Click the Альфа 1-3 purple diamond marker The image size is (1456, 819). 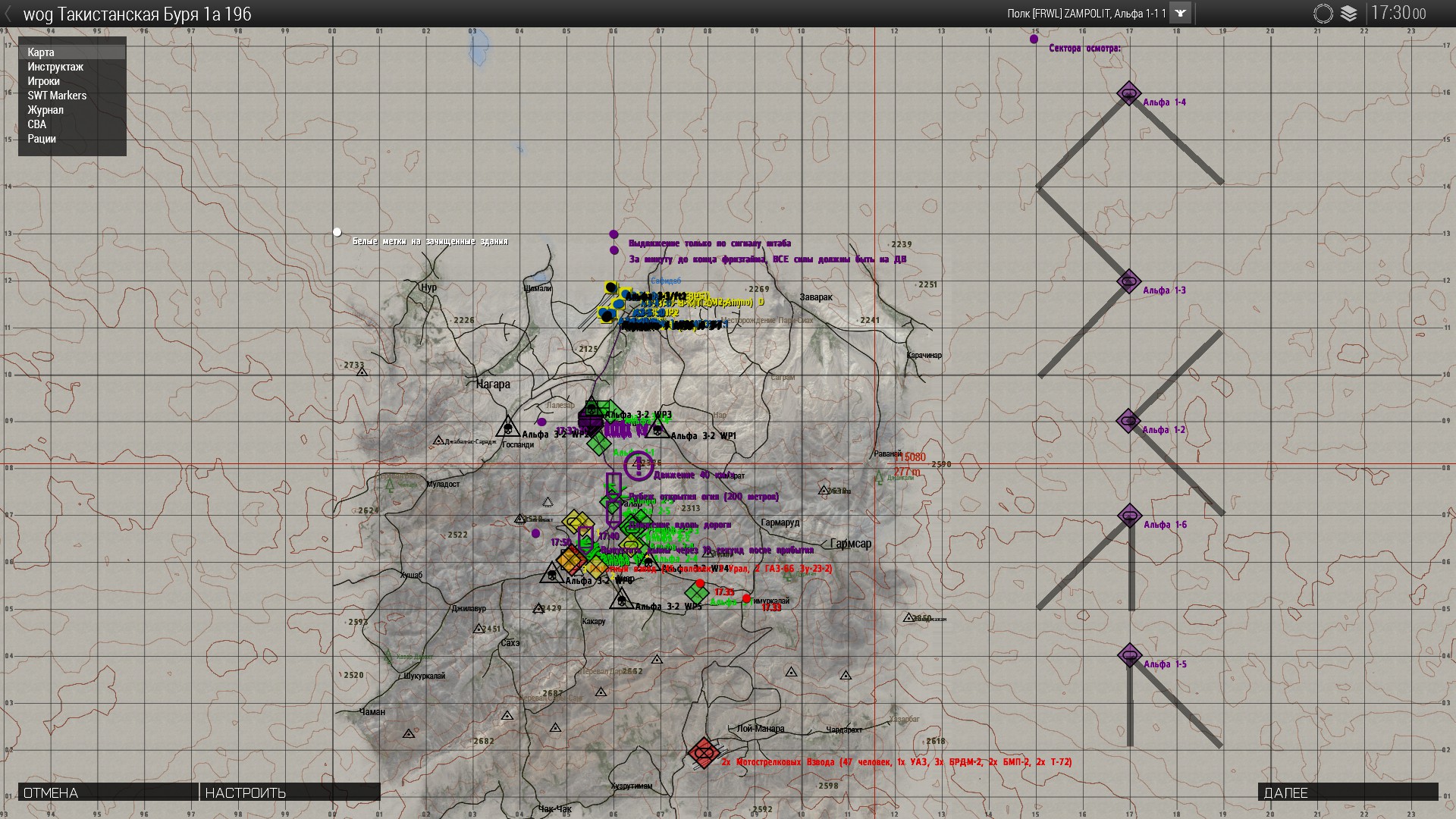coord(1128,281)
